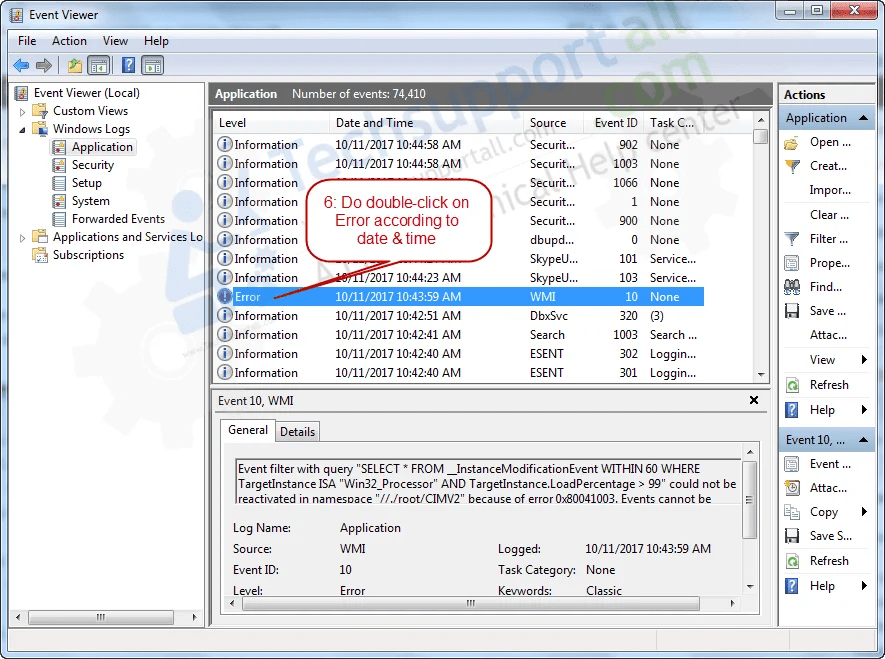Open the View submenu arrow in Actions

tap(864, 360)
